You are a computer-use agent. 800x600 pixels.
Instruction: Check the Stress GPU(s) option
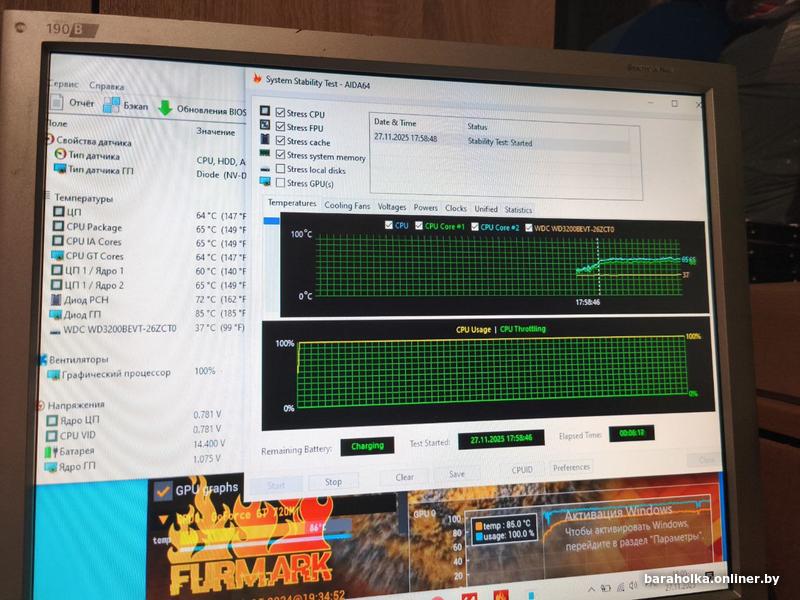click(280, 182)
